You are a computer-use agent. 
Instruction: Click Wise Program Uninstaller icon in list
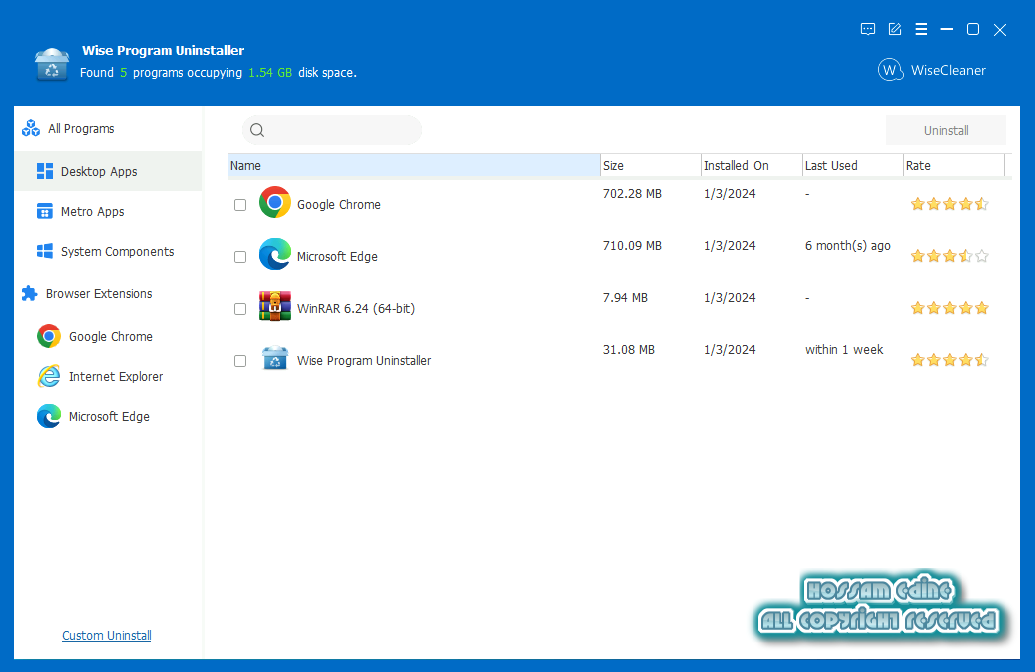tap(275, 358)
